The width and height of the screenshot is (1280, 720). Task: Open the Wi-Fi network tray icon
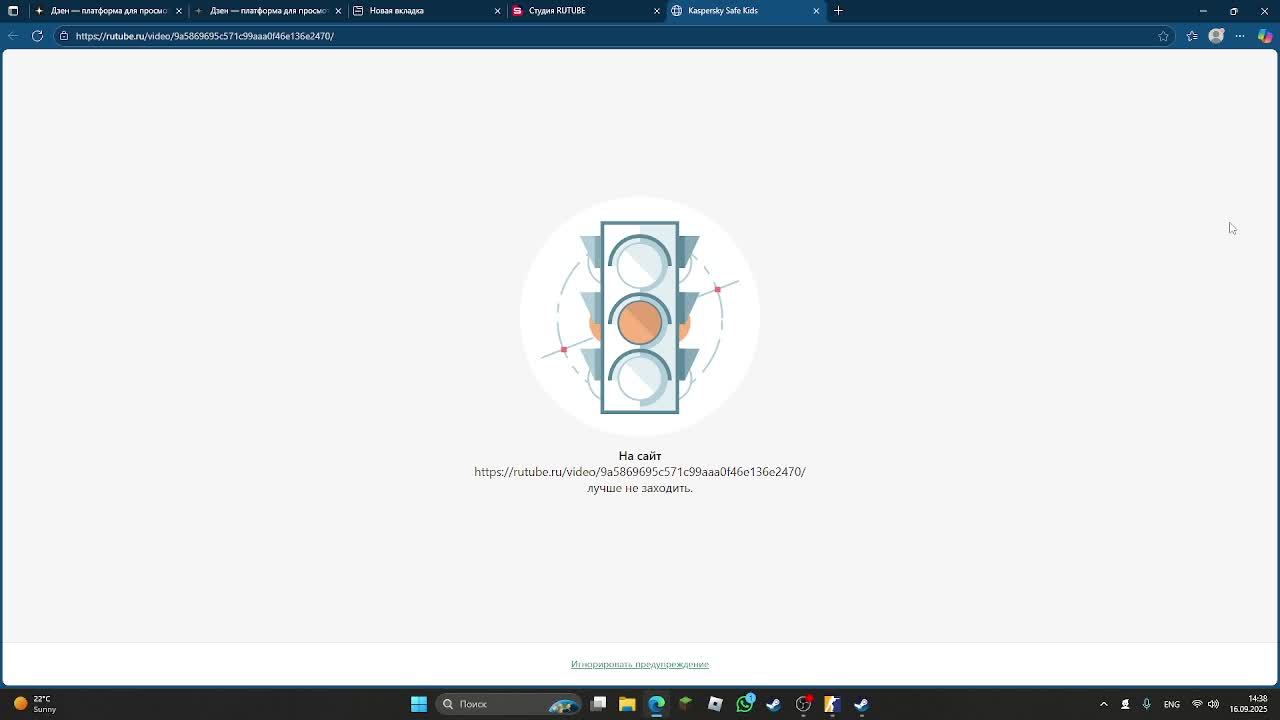pos(1197,704)
